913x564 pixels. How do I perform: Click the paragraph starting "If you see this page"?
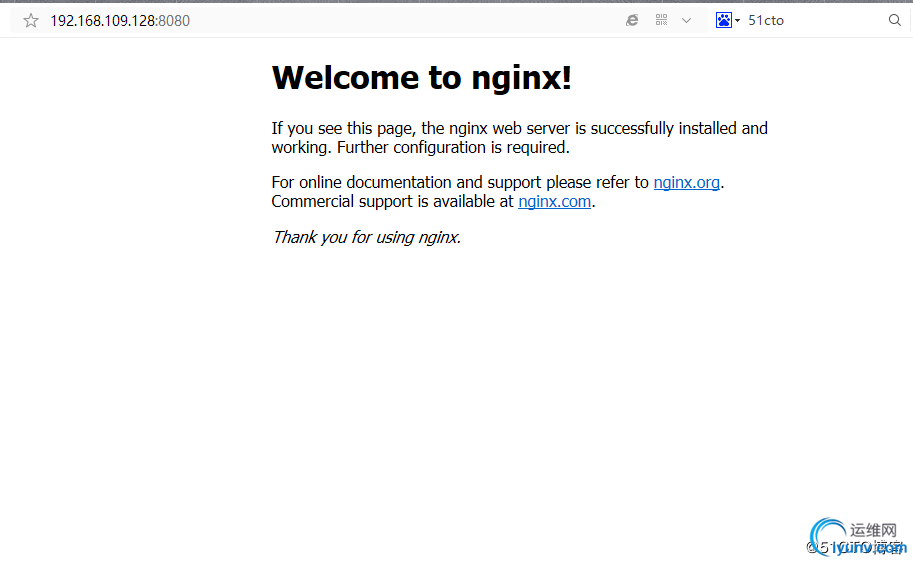point(519,138)
